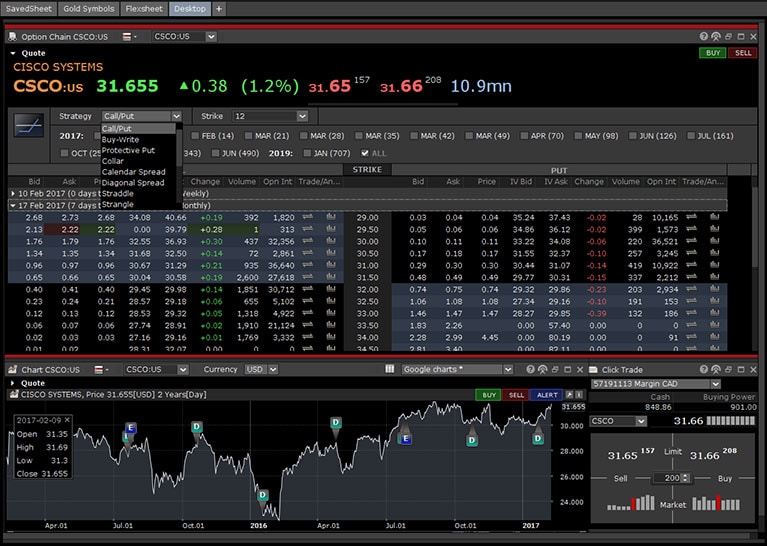Enable the MAR (21) expiry checkbox
767x546 pixels.
pos(248,135)
